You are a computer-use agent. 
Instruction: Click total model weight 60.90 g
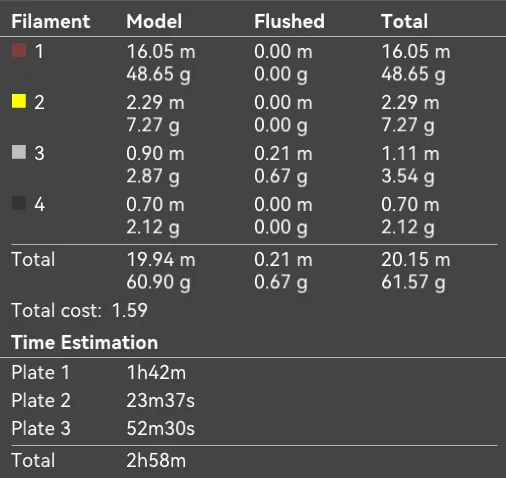pyautogui.click(x=158, y=282)
